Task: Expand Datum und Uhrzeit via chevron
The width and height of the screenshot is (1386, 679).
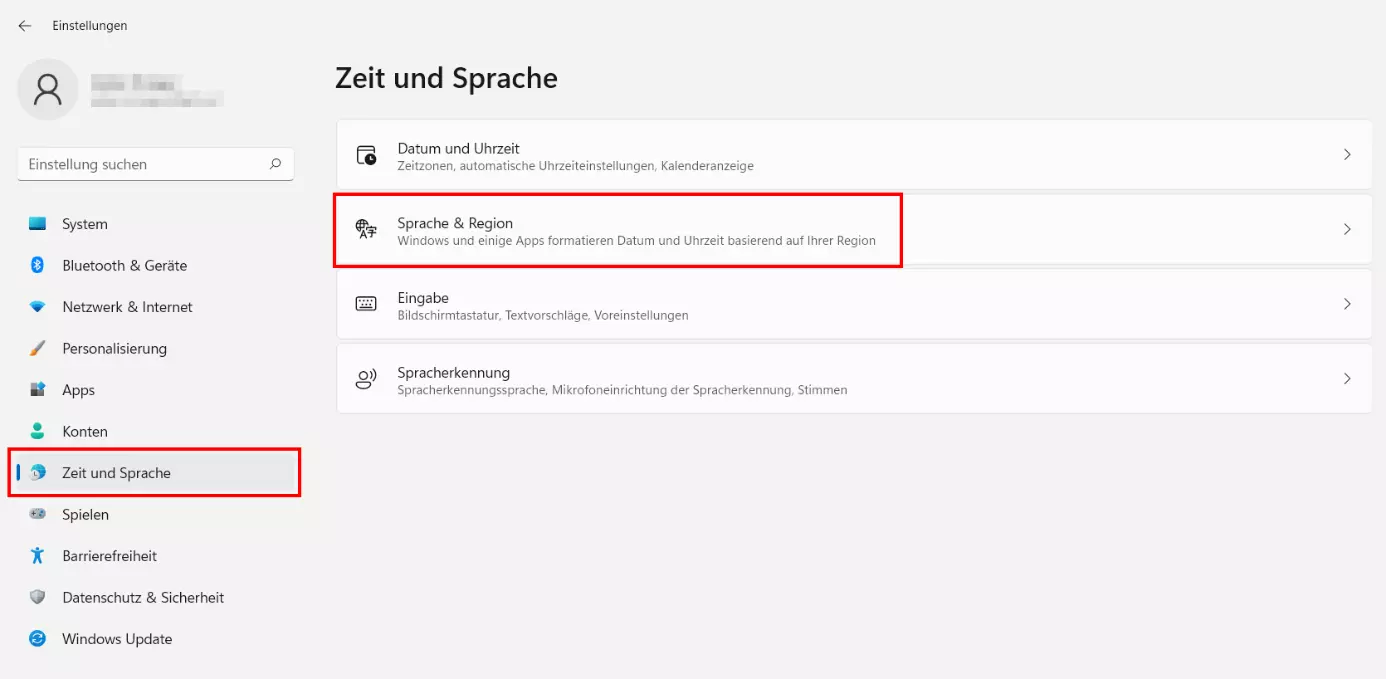Action: point(1347,155)
